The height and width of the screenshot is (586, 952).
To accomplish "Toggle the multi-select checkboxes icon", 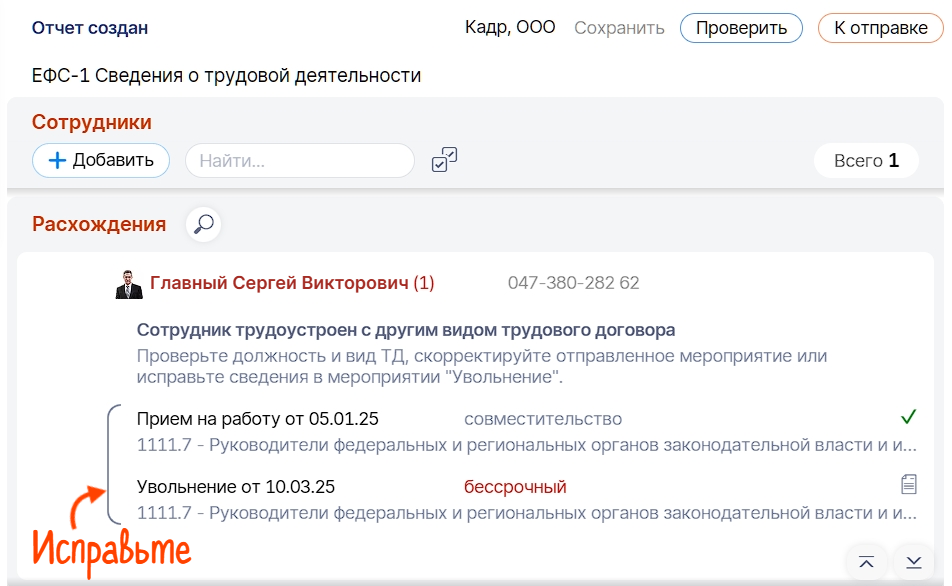I will (x=444, y=160).
